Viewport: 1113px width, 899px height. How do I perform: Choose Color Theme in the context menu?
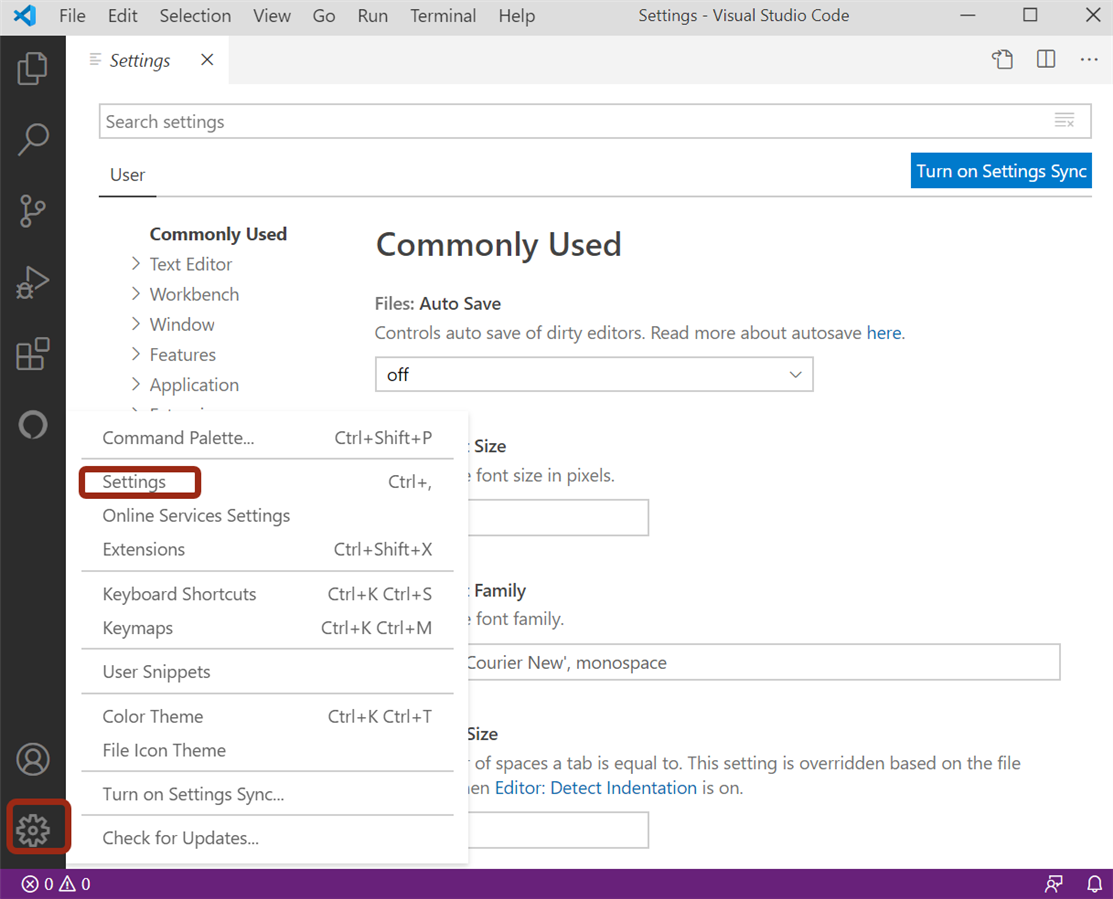(153, 717)
